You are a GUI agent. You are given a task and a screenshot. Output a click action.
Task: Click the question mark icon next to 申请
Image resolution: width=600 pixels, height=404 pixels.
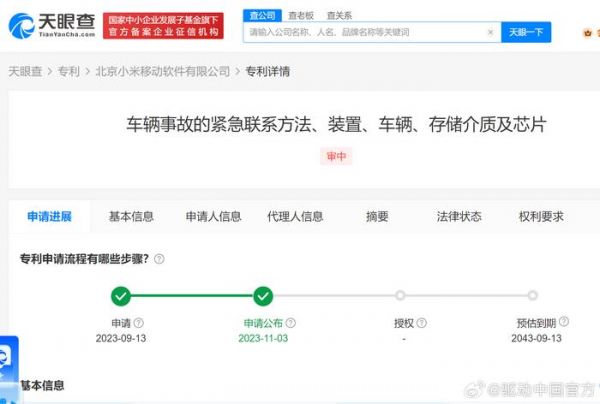139,323
